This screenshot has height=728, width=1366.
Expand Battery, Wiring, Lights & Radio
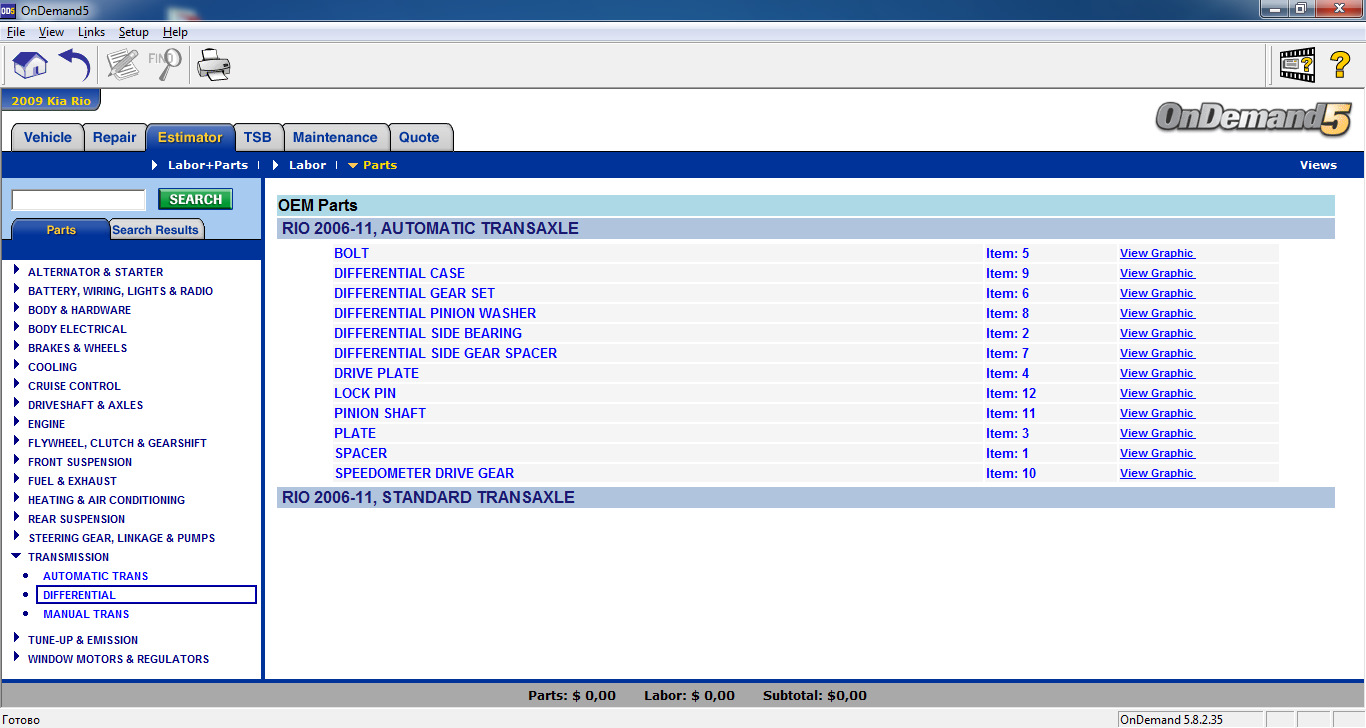[17, 290]
